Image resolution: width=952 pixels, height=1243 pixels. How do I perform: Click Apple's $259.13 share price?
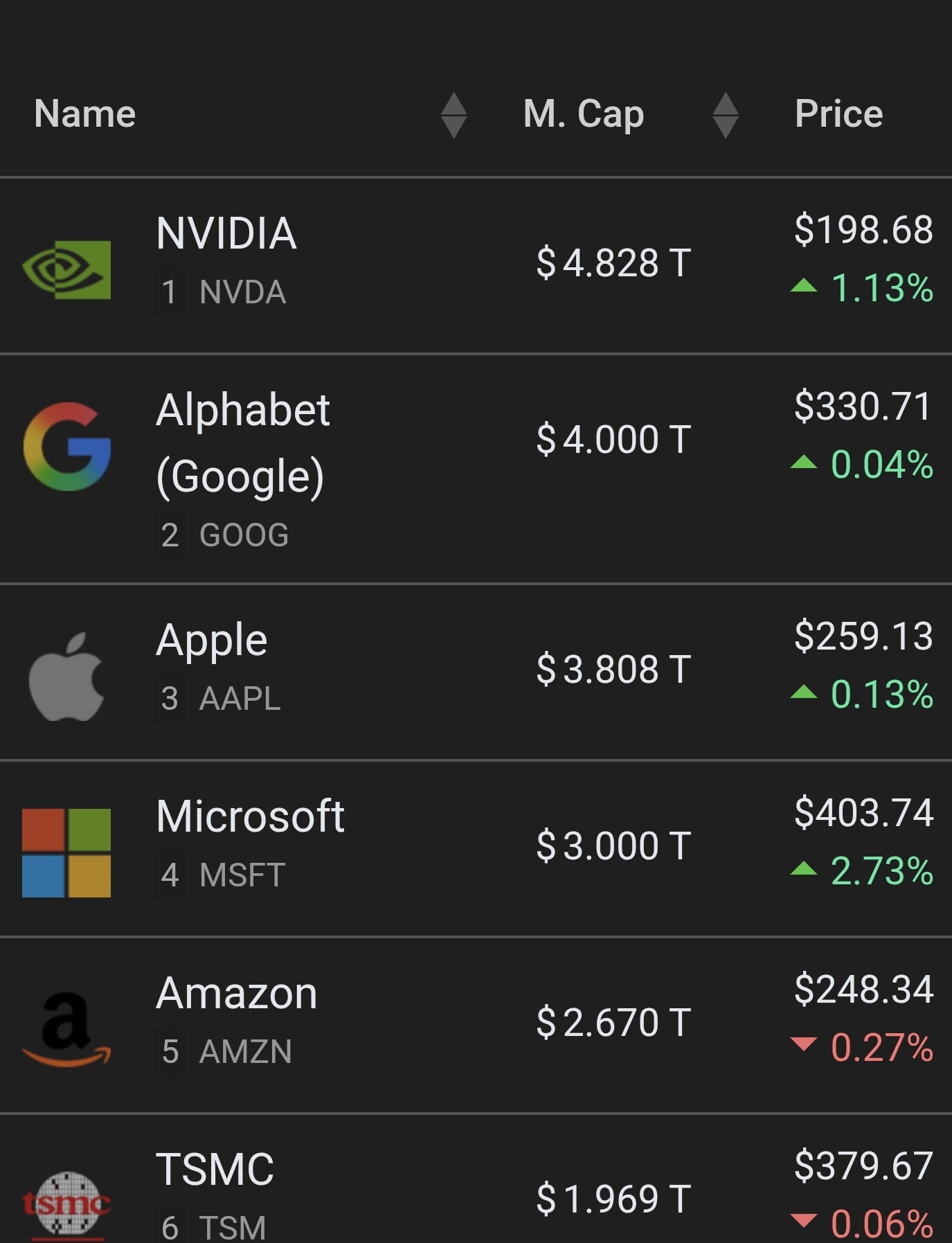(x=863, y=636)
